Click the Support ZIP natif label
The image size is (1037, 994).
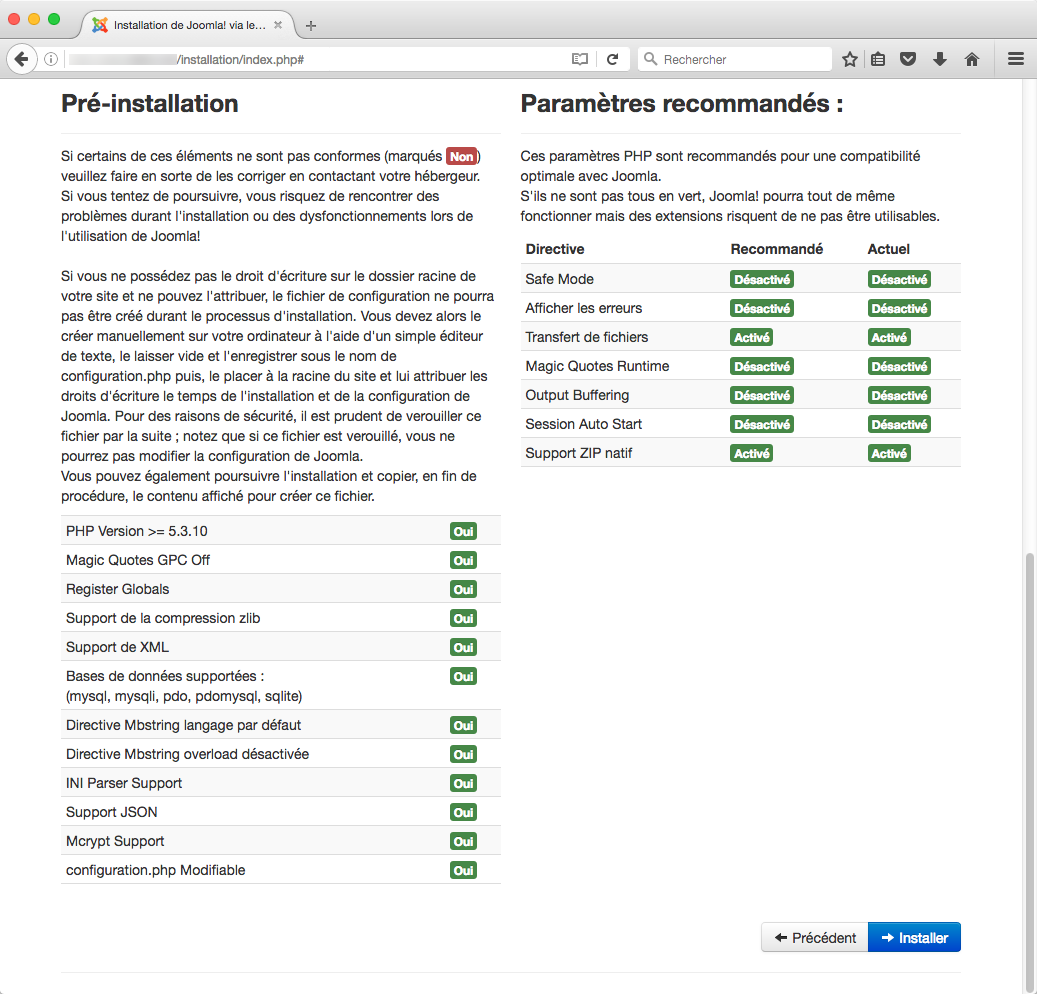coord(579,454)
